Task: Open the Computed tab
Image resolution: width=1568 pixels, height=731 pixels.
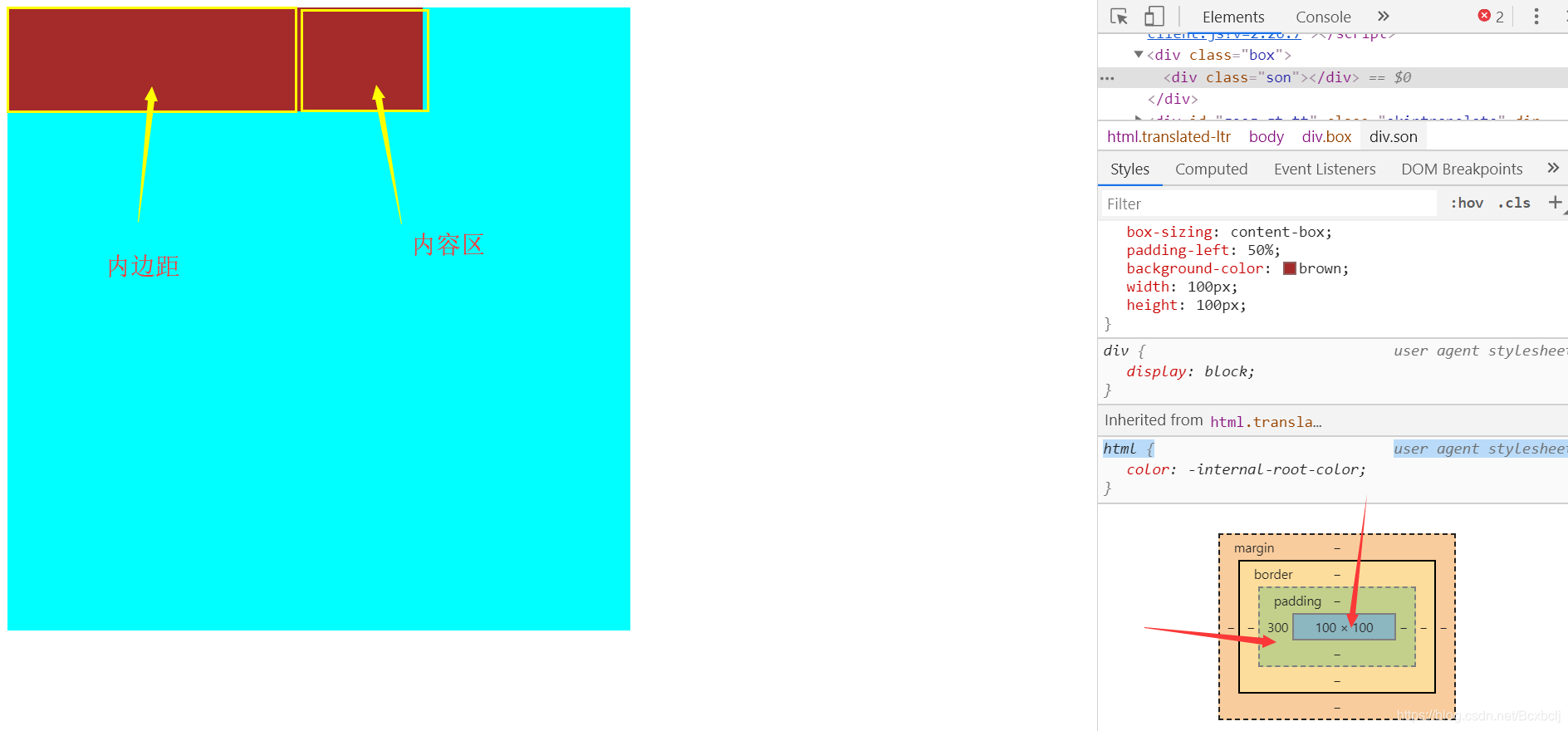Action: click(1211, 169)
